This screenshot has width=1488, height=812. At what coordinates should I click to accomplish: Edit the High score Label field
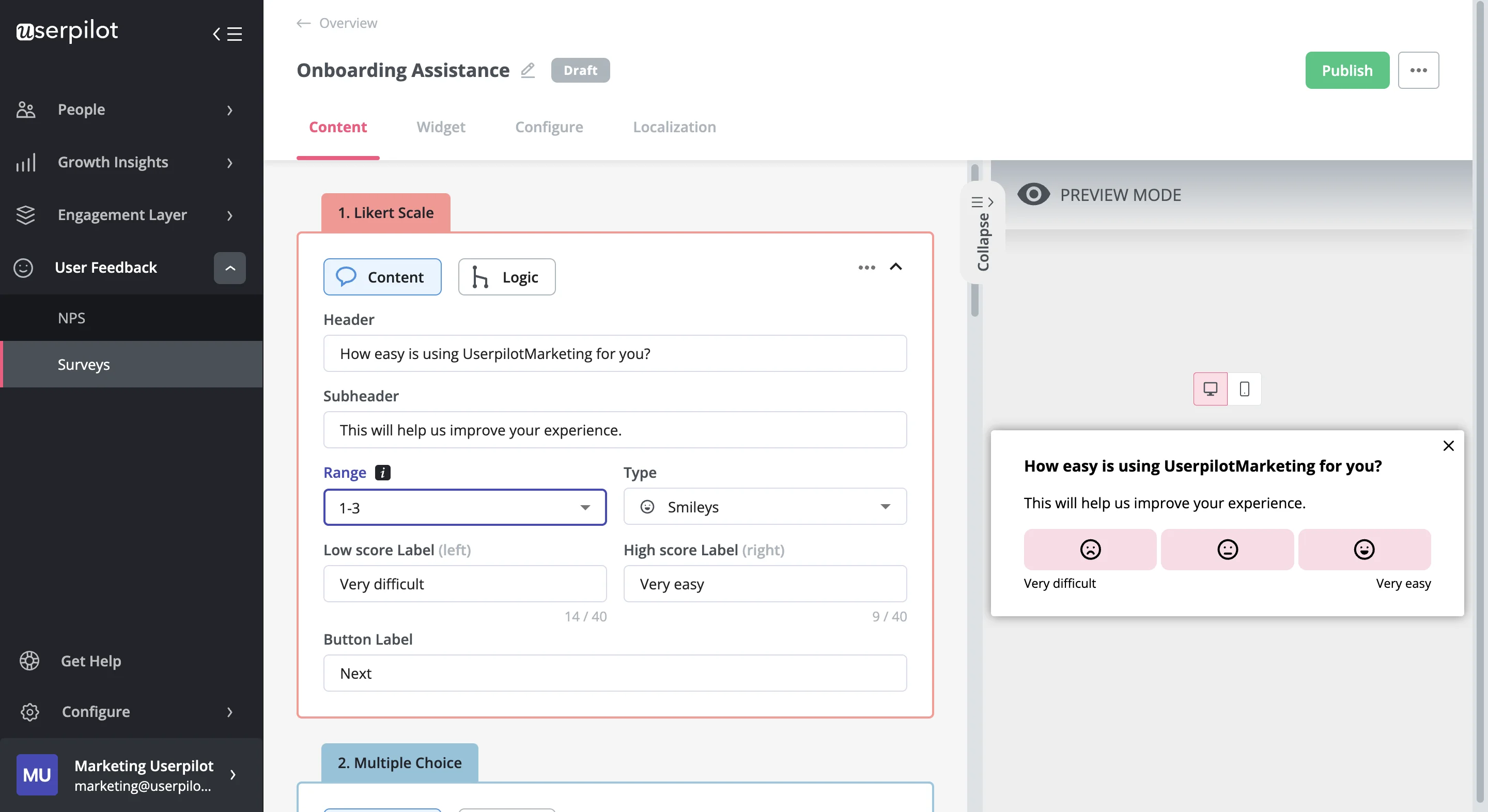(x=765, y=583)
